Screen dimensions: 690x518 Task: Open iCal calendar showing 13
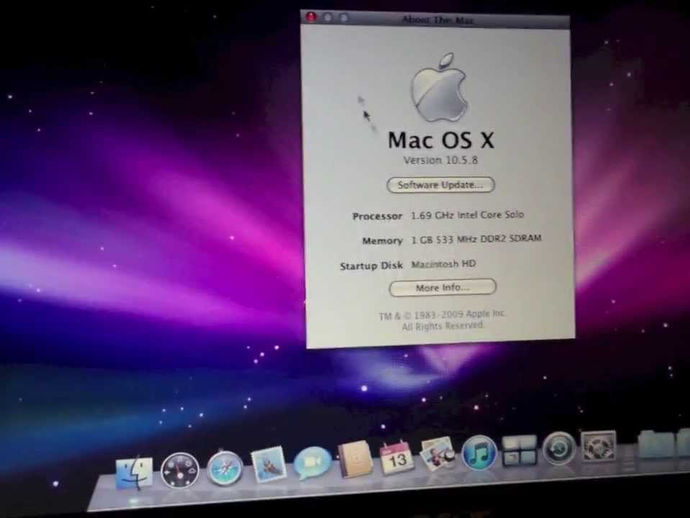[x=396, y=458]
